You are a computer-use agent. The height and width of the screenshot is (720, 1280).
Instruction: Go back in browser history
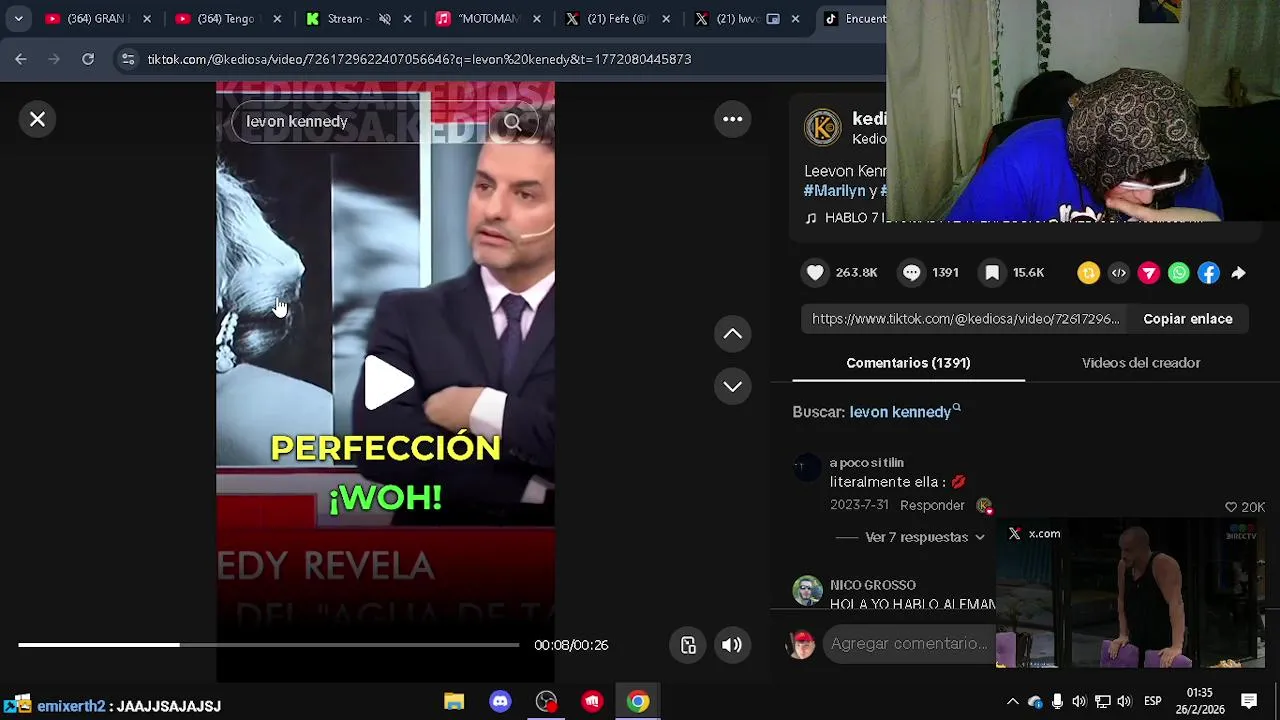21,59
